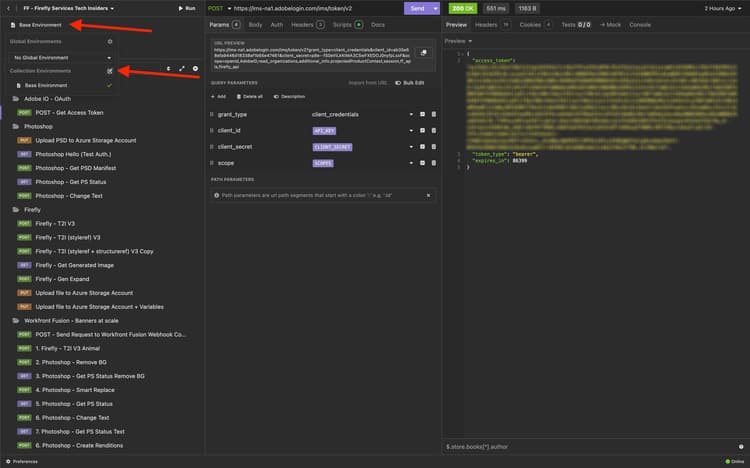Viewport: 750px width, 468px height.
Task: Open the dropdown arrow beside Send
Action: (435, 9)
